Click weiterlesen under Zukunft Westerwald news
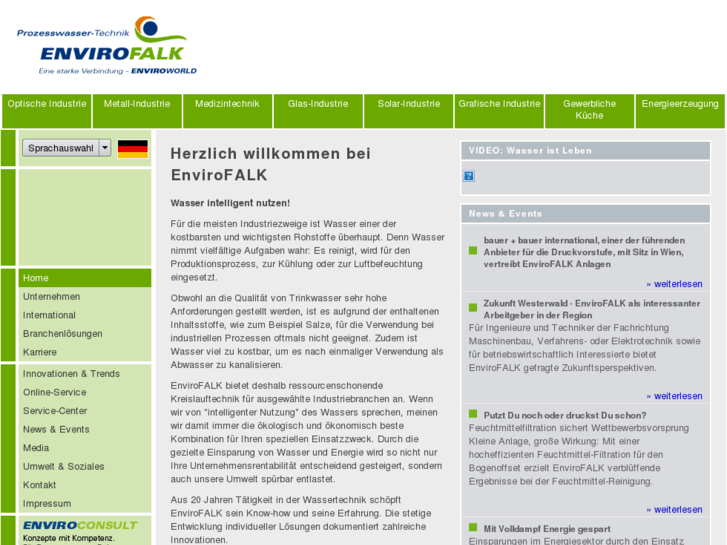Screen dimensions: 727x545 (675, 396)
